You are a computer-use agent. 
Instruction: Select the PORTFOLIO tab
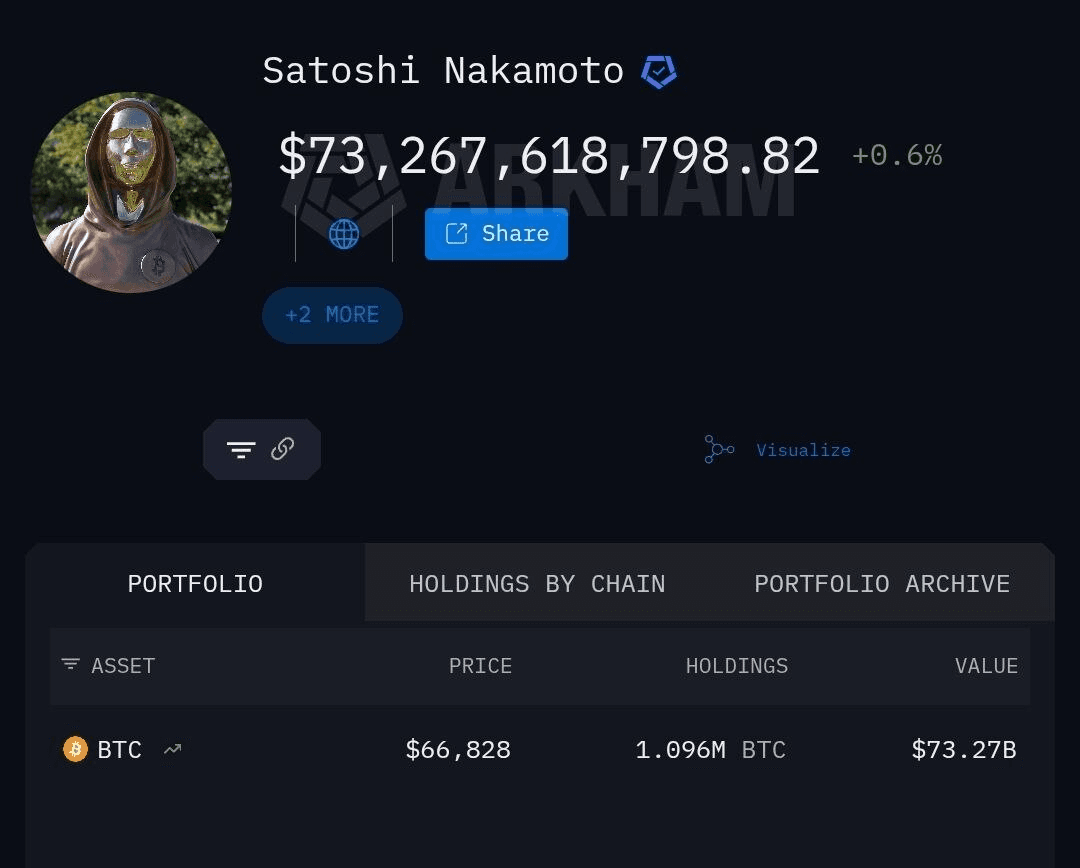195,584
